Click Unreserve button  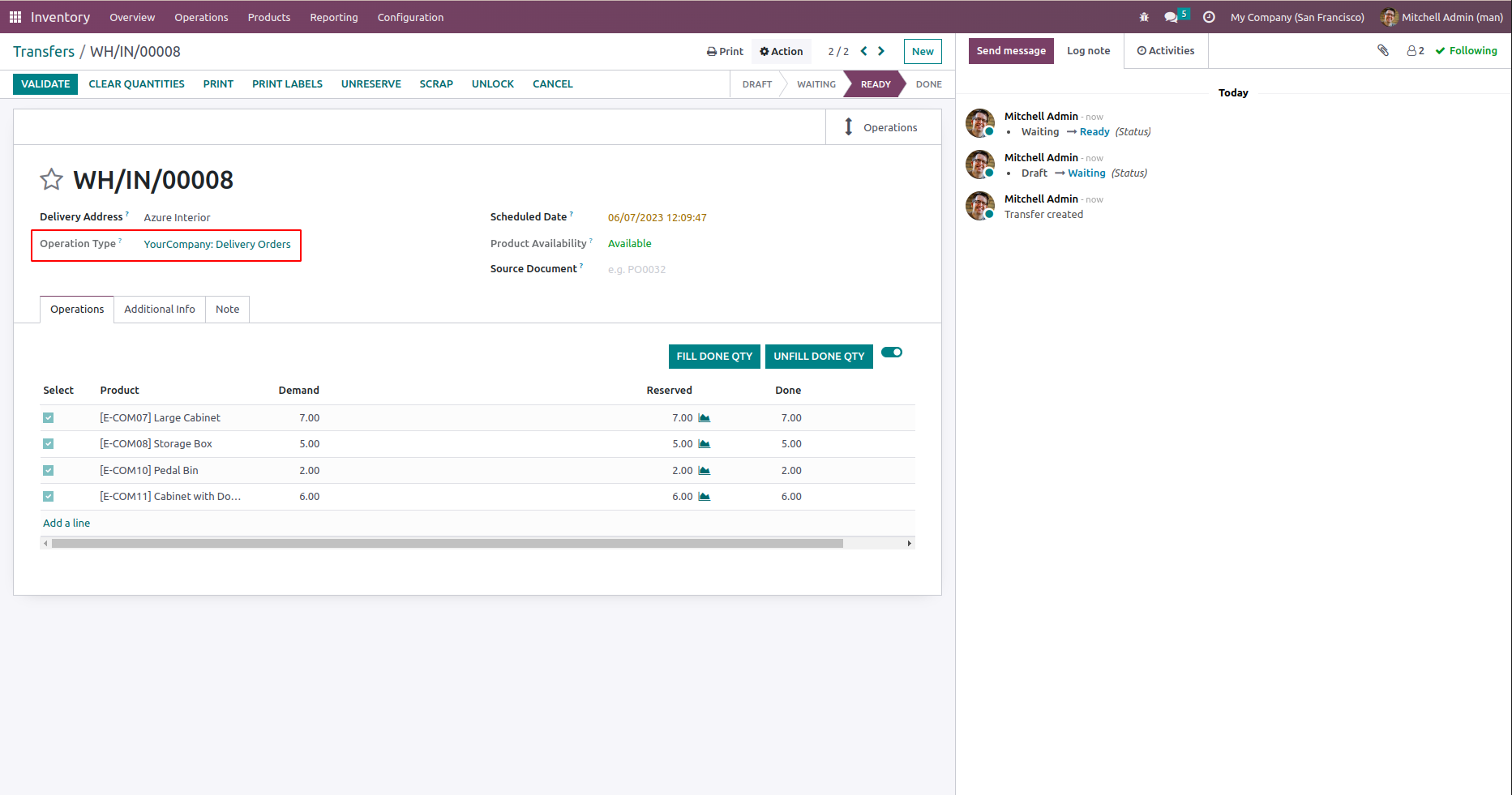371,84
